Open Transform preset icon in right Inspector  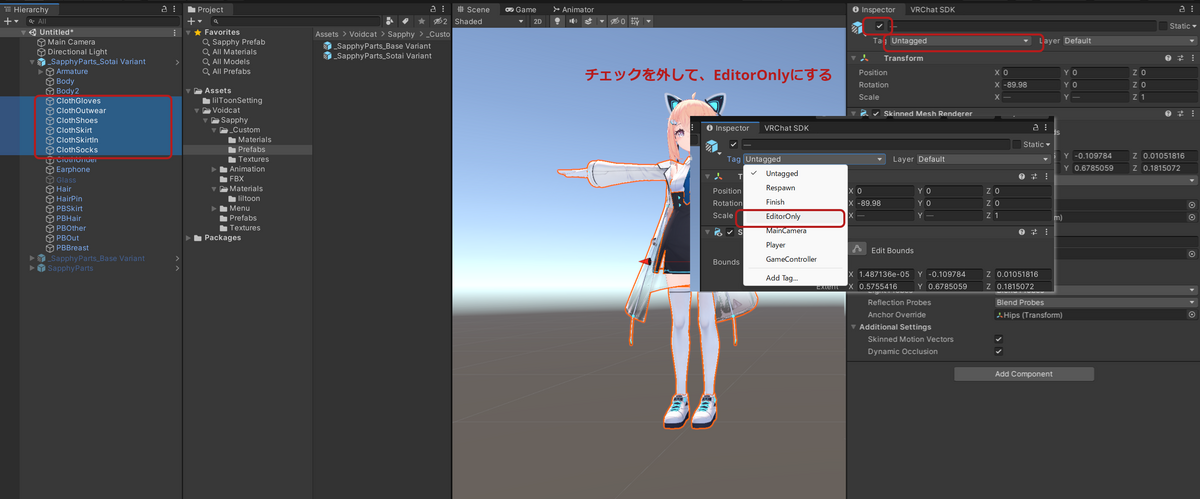coord(1180,58)
